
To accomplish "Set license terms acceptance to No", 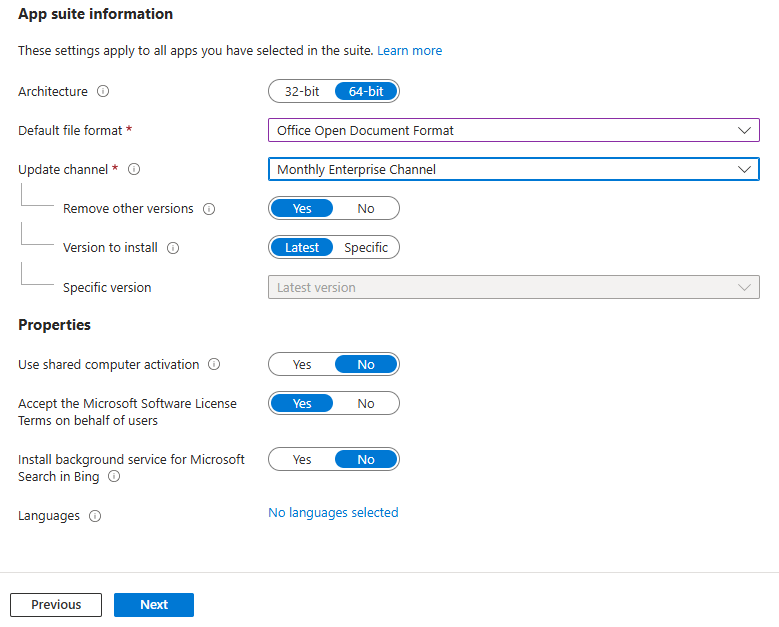I will [366, 403].
